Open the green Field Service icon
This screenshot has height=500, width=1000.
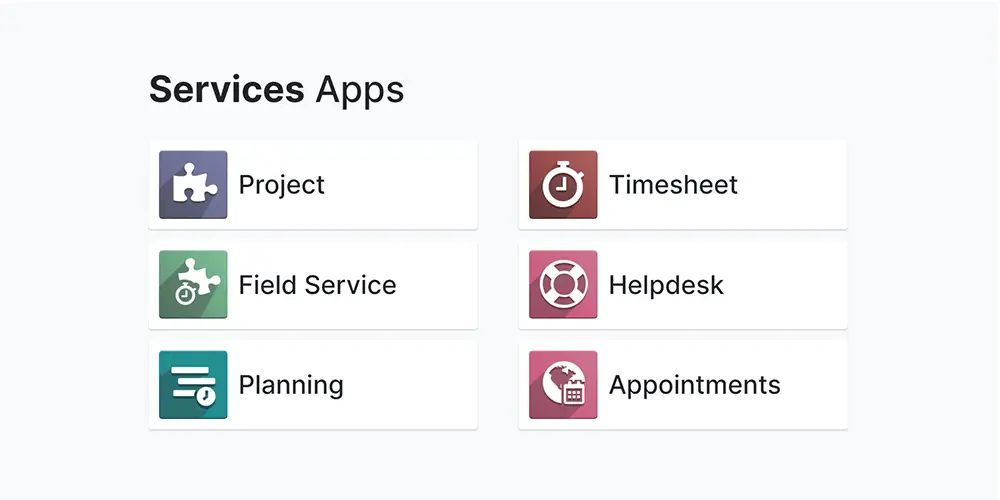193,285
